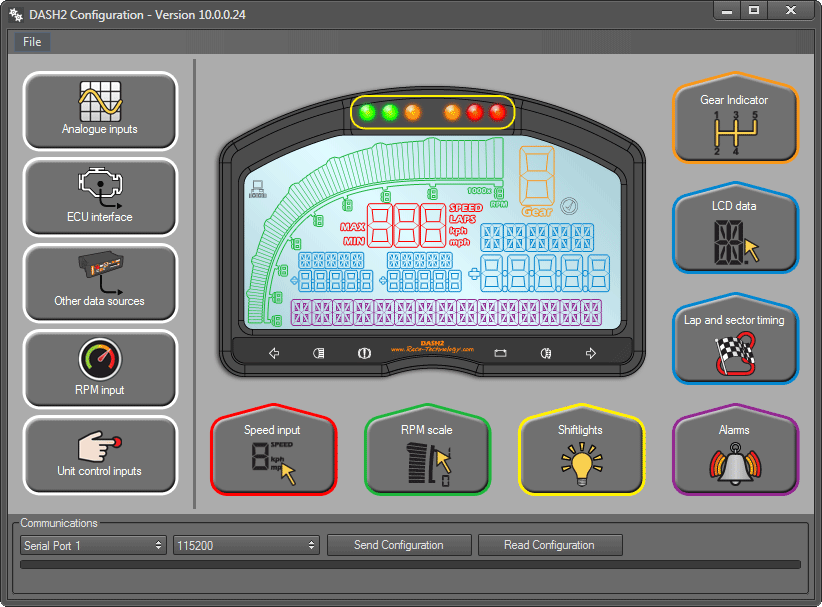Click the Send Configuration button

pos(399,545)
